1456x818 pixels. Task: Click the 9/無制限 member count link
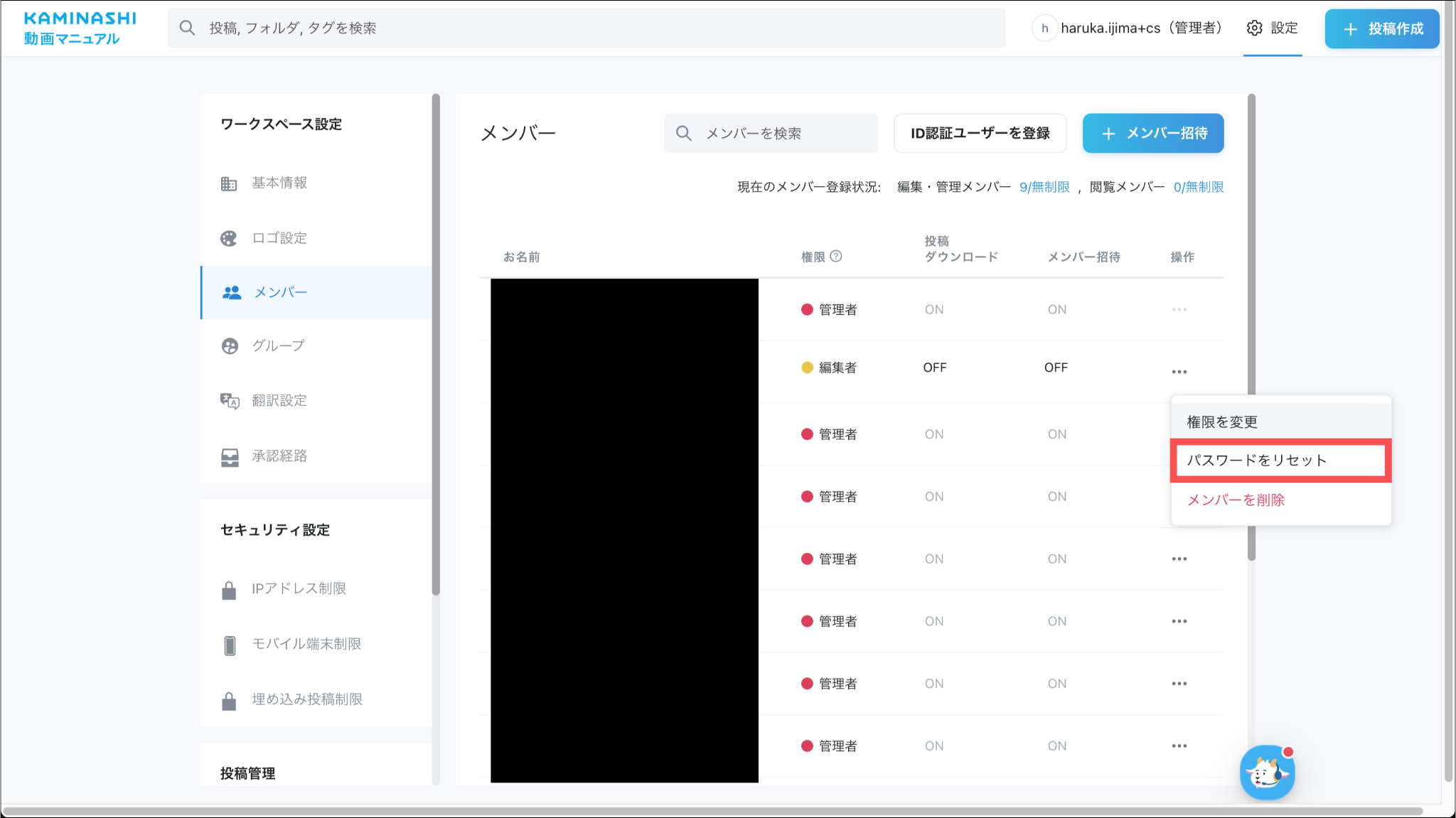tap(1044, 187)
